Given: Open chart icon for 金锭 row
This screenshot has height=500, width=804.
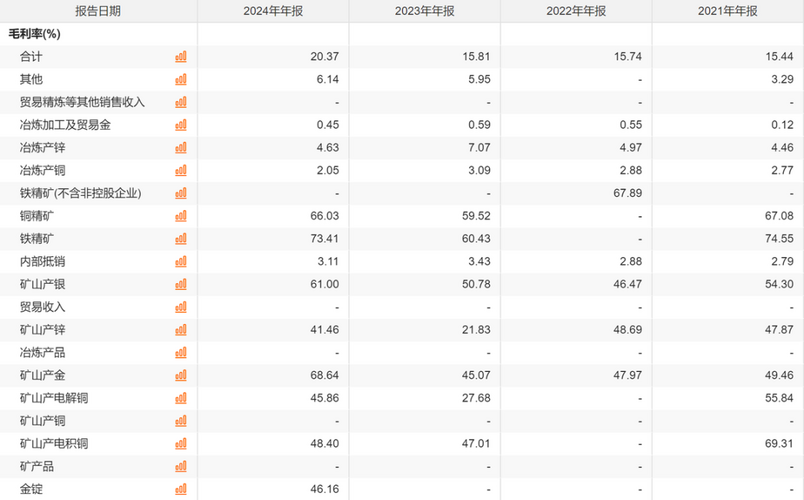Looking at the screenshot, I should [x=180, y=489].
